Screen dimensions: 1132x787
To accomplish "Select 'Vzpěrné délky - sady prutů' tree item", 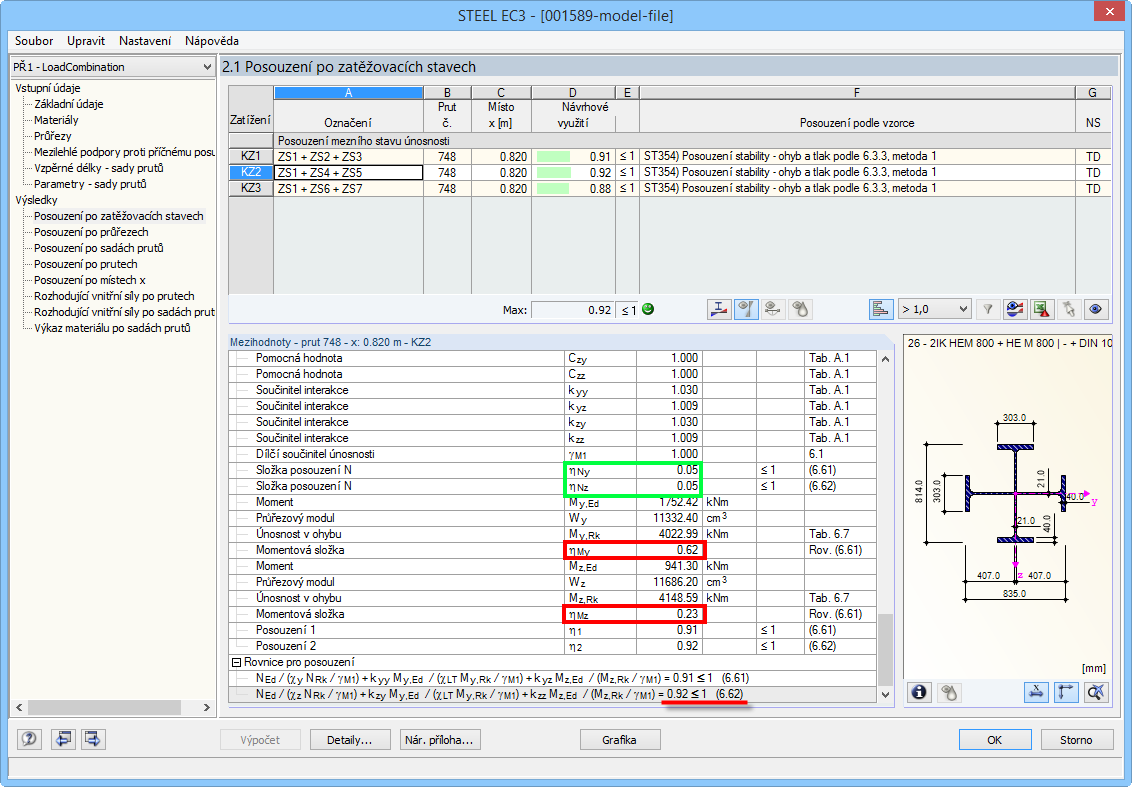I will click(x=99, y=168).
